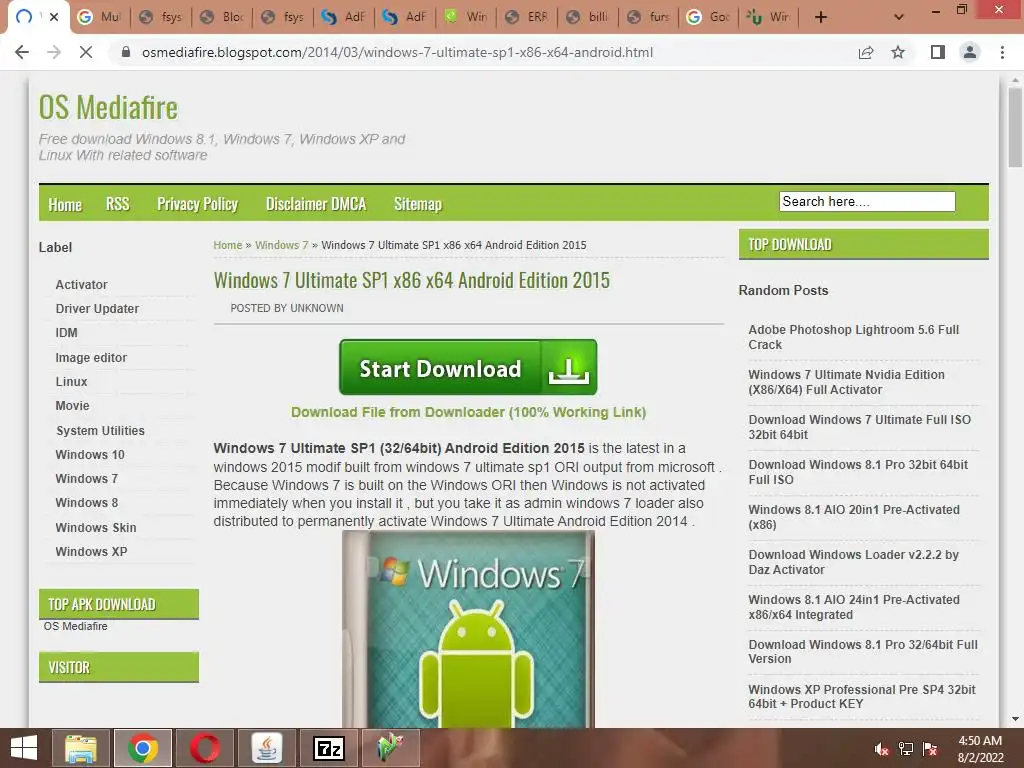This screenshot has height=768, width=1024.
Task: Open the Sitemap page
Action: click(x=417, y=204)
